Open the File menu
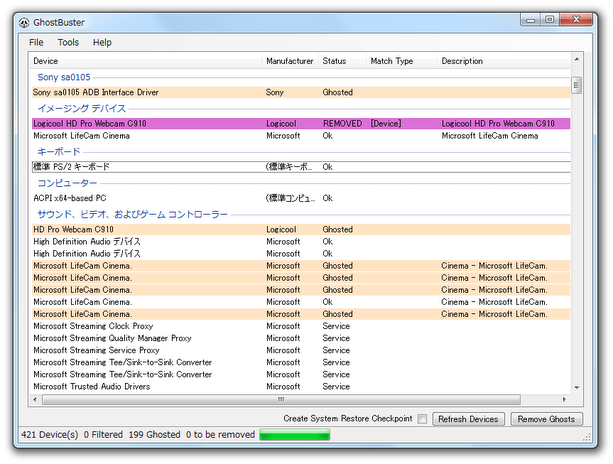This screenshot has height=464, width=613. coord(36,42)
